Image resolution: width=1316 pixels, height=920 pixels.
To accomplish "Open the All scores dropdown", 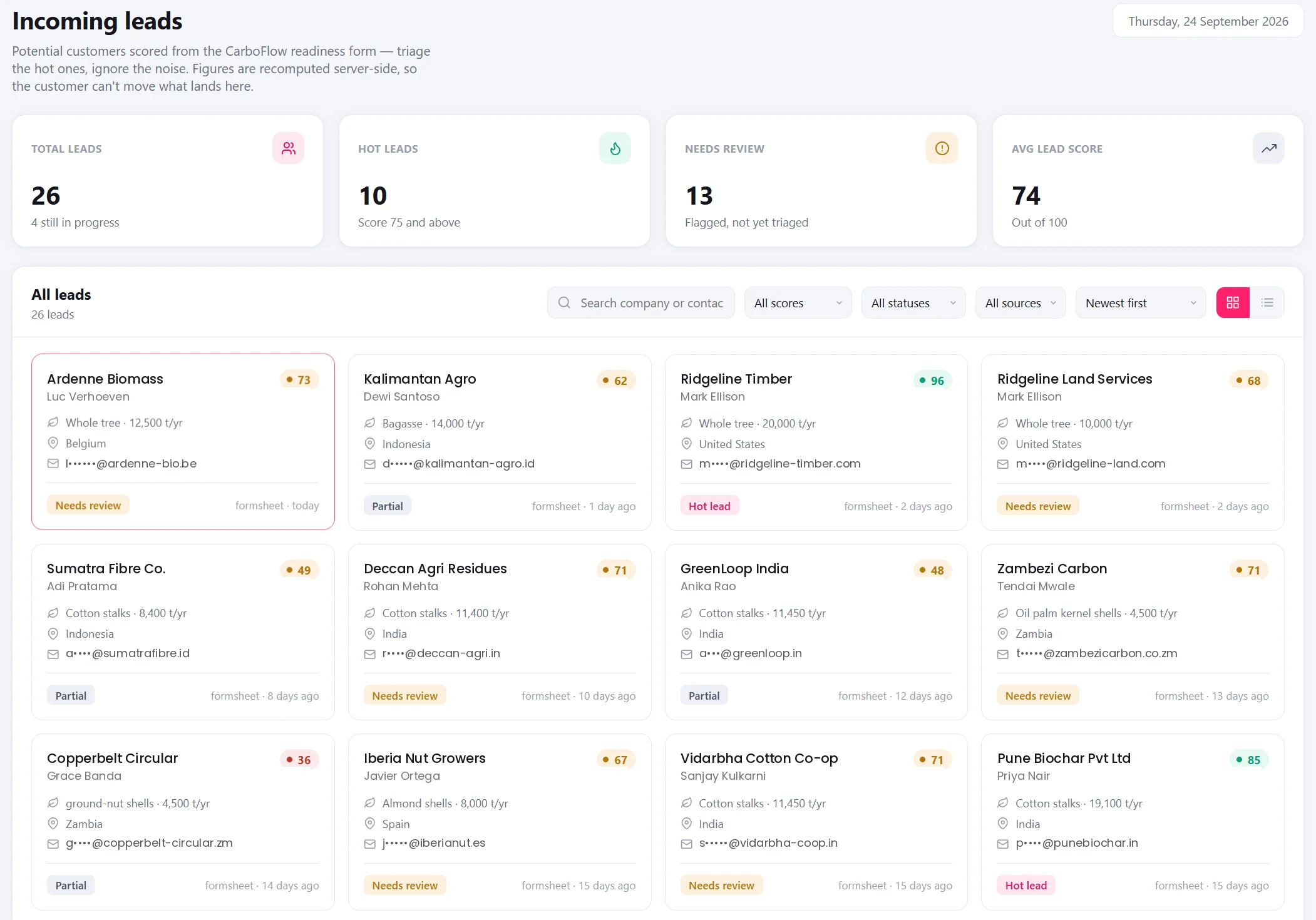I will pyautogui.click(x=798, y=303).
